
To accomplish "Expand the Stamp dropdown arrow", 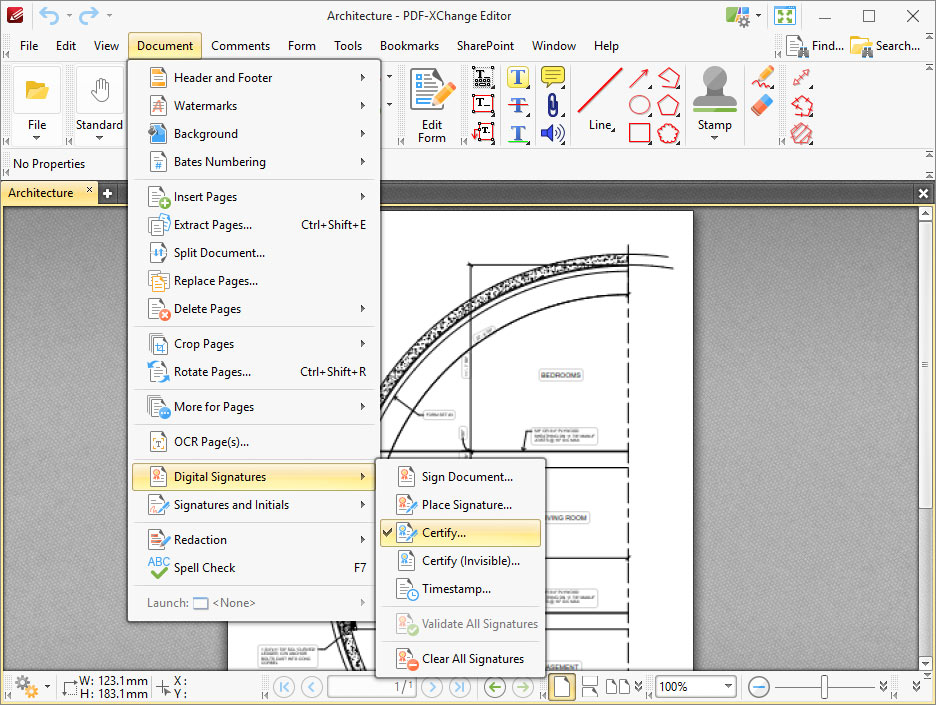I will (x=715, y=138).
